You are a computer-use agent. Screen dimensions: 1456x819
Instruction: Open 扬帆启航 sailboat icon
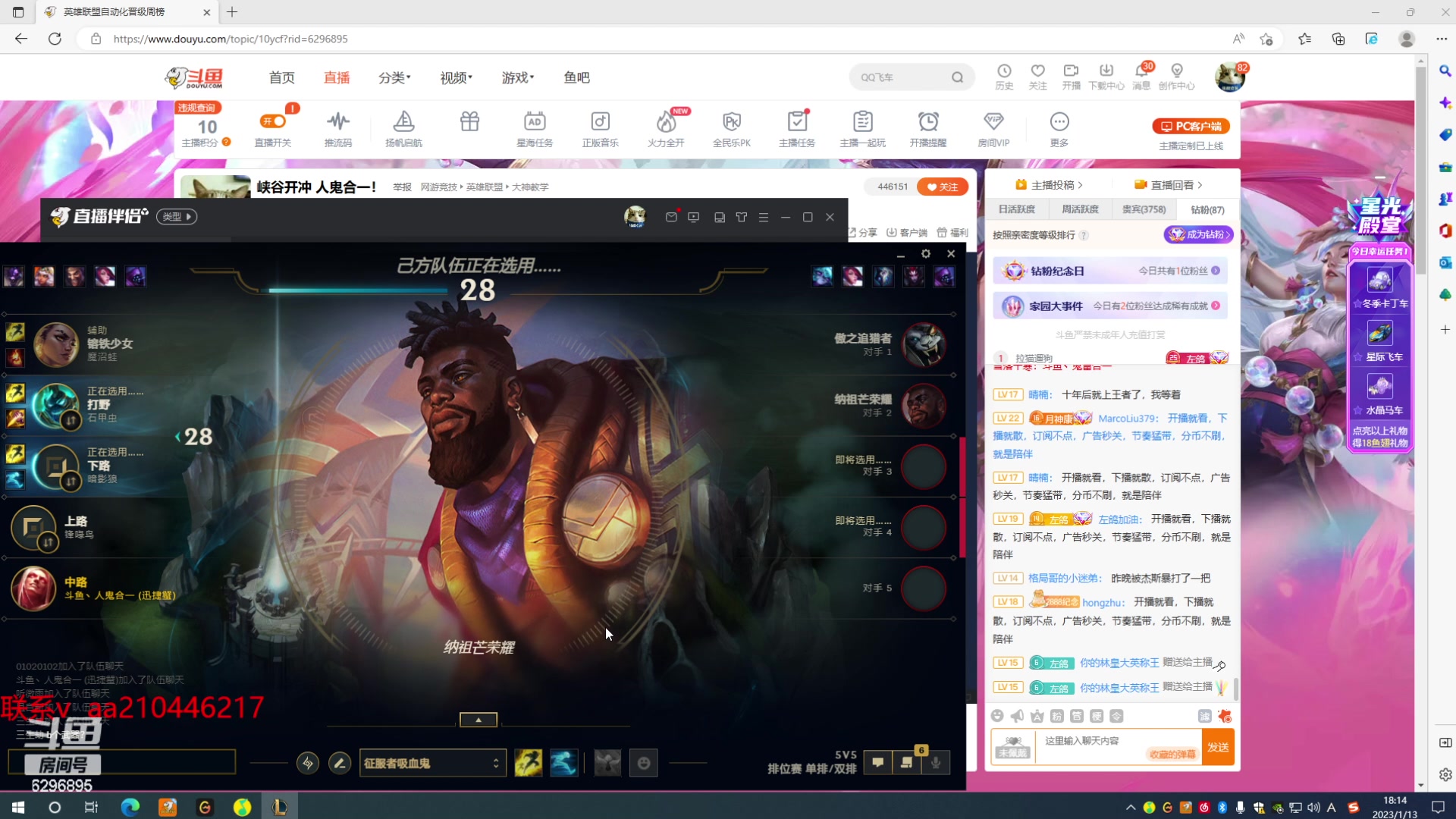[x=403, y=121]
